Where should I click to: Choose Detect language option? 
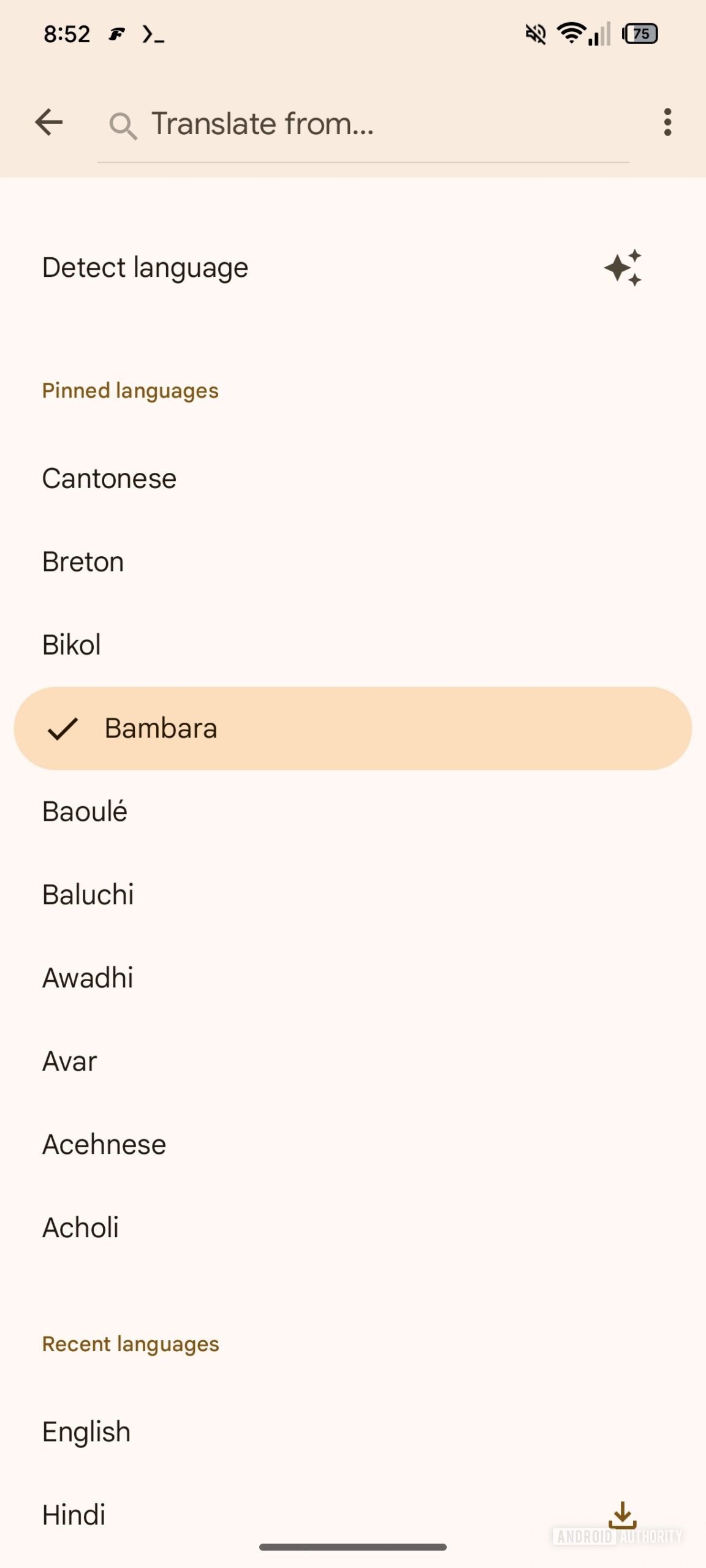click(145, 268)
